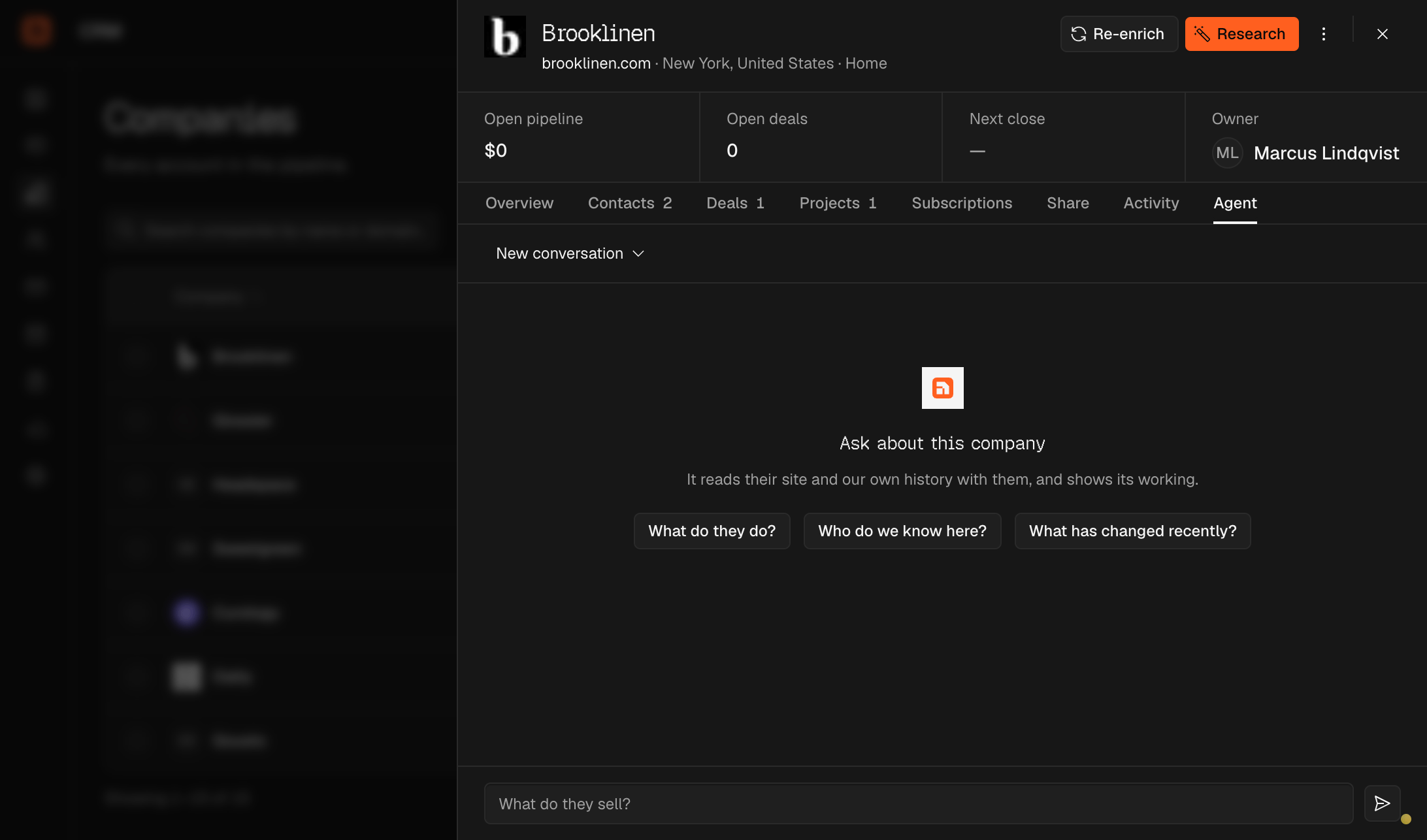Click "New York, United States" location text
The image size is (1427, 840).
pyautogui.click(x=748, y=63)
